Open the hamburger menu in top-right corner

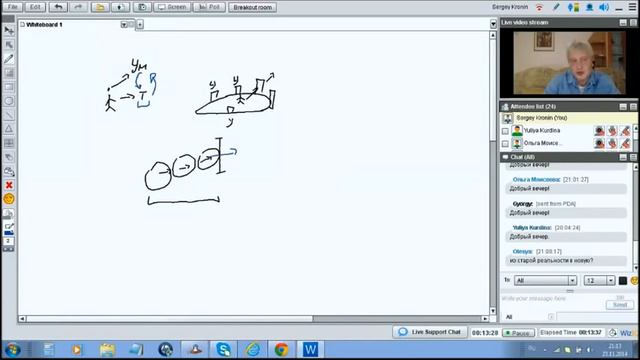click(632, 7)
